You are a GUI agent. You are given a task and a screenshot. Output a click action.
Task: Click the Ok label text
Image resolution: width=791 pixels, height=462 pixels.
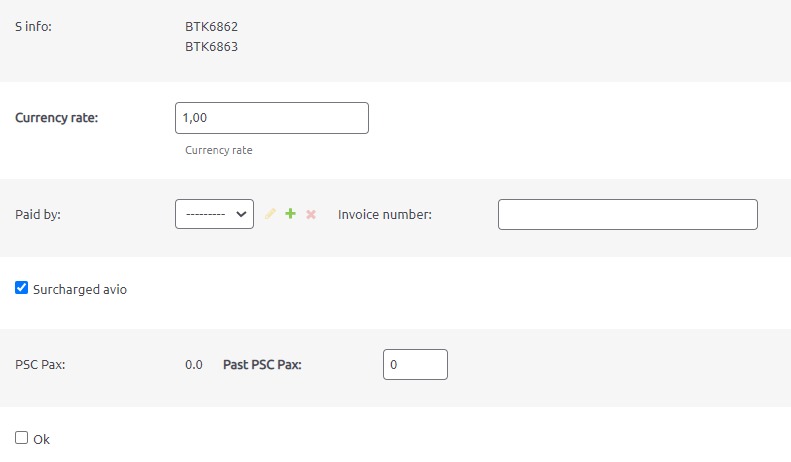41,439
